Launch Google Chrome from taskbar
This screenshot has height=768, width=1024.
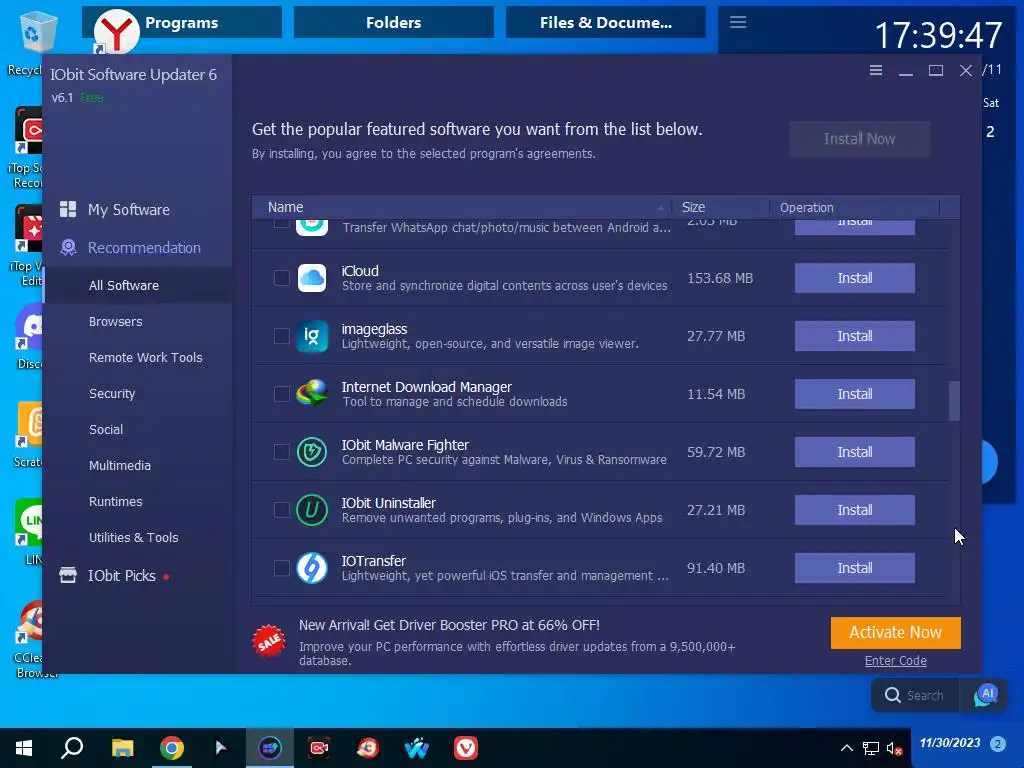click(x=172, y=748)
